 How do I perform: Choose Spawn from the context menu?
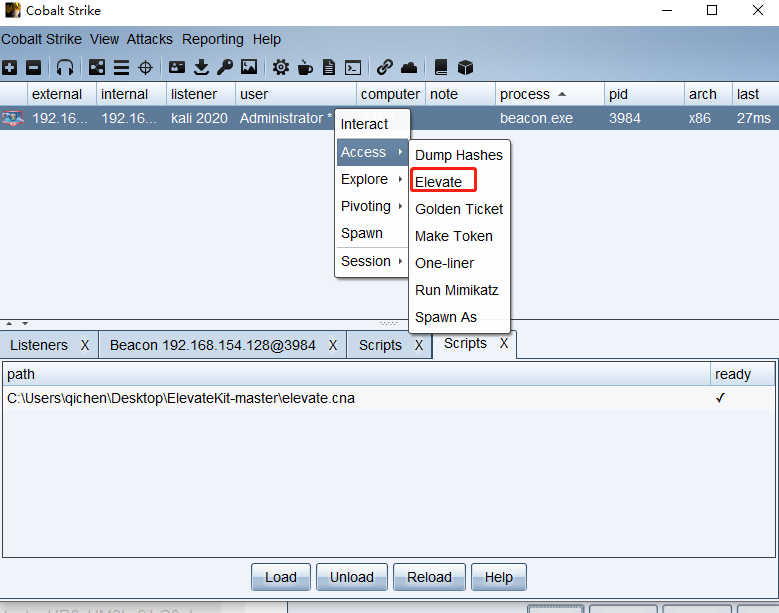pyautogui.click(x=372, y=233)
